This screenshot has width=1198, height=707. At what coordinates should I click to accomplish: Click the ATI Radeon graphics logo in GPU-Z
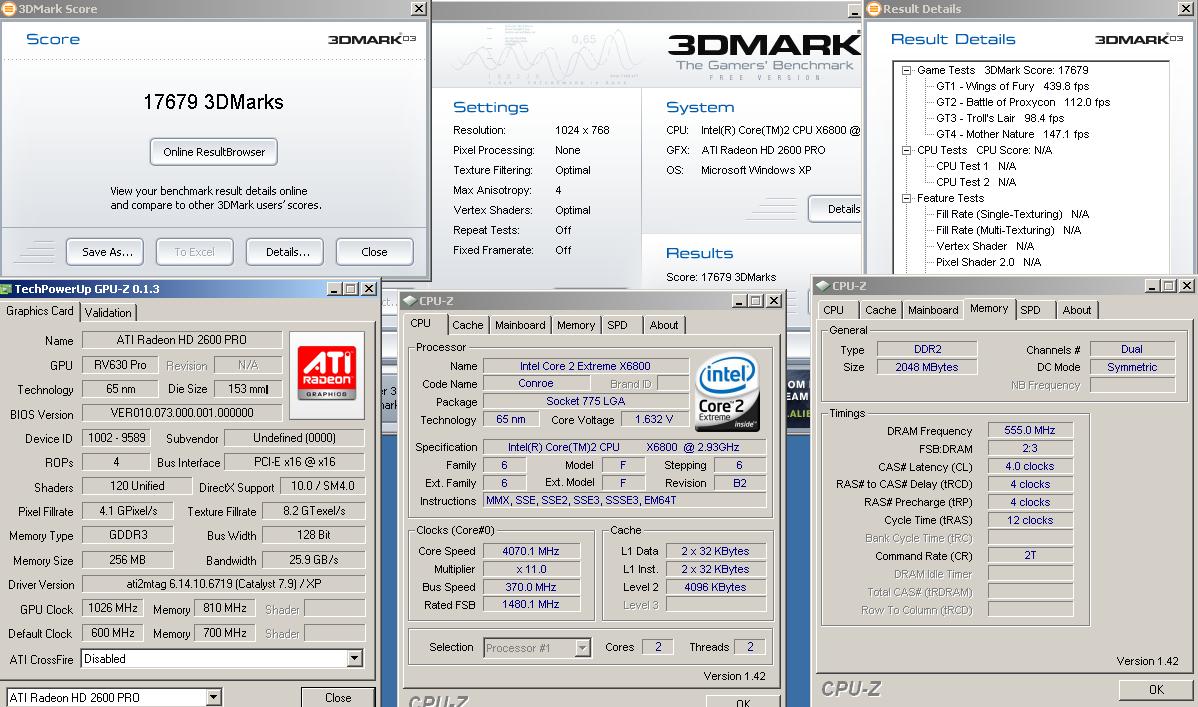pyautogui.click(x=327, y=374)
